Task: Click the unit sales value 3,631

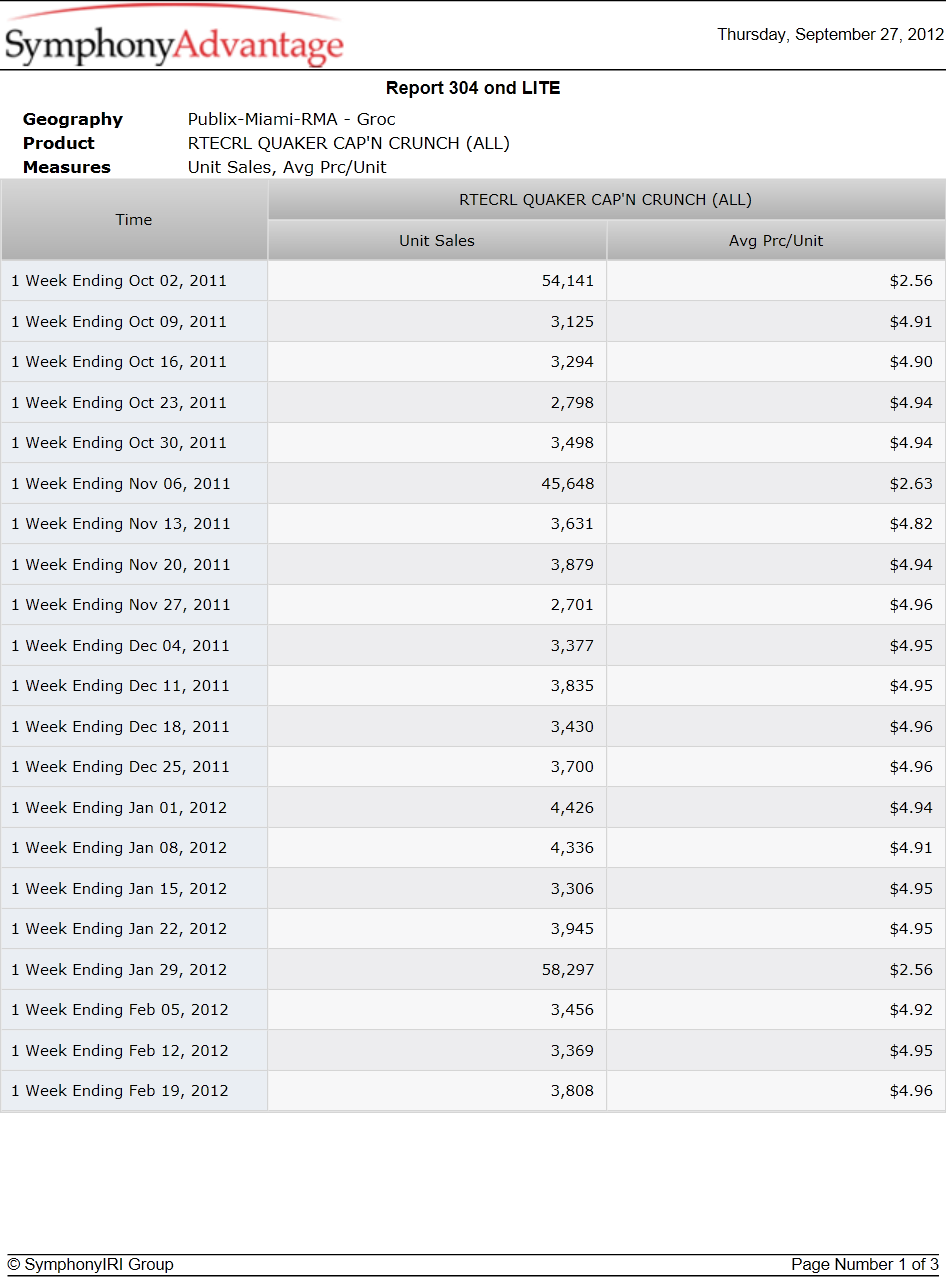Action: point(572,524)
